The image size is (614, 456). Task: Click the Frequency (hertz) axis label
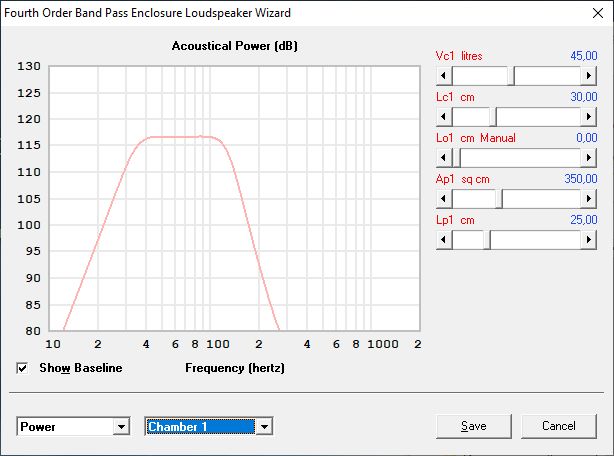[235, 368]
